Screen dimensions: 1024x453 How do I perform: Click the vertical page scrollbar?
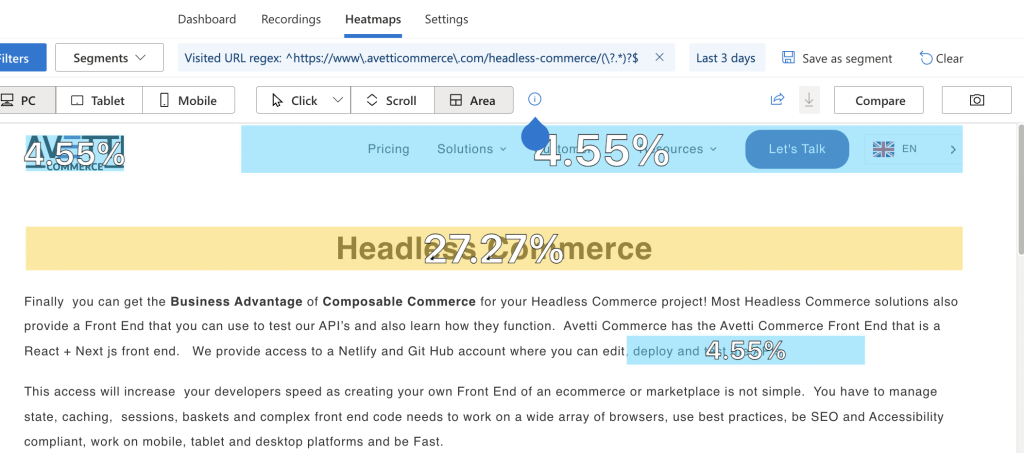(x=1019, y=188)
